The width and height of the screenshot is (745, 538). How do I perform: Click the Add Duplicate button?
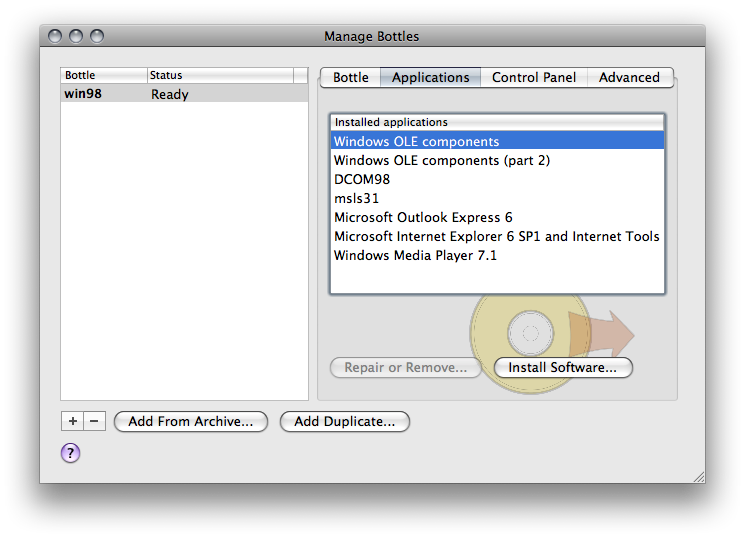point(344,422)
